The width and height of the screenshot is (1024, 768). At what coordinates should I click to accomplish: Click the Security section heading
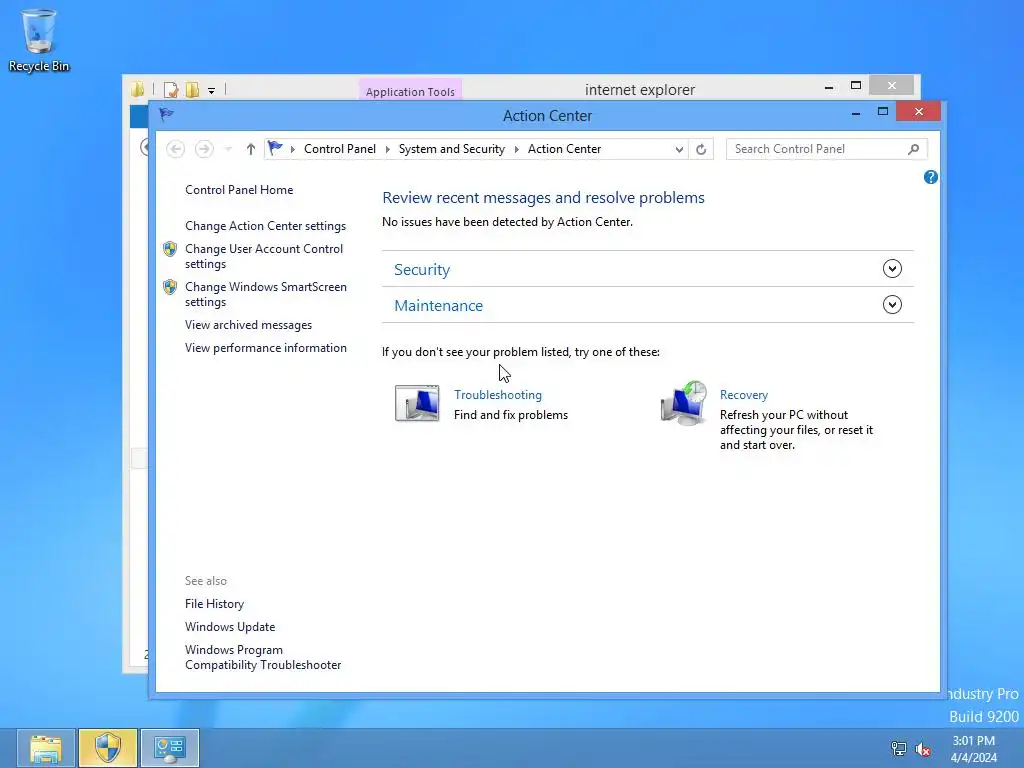point(422,270)
